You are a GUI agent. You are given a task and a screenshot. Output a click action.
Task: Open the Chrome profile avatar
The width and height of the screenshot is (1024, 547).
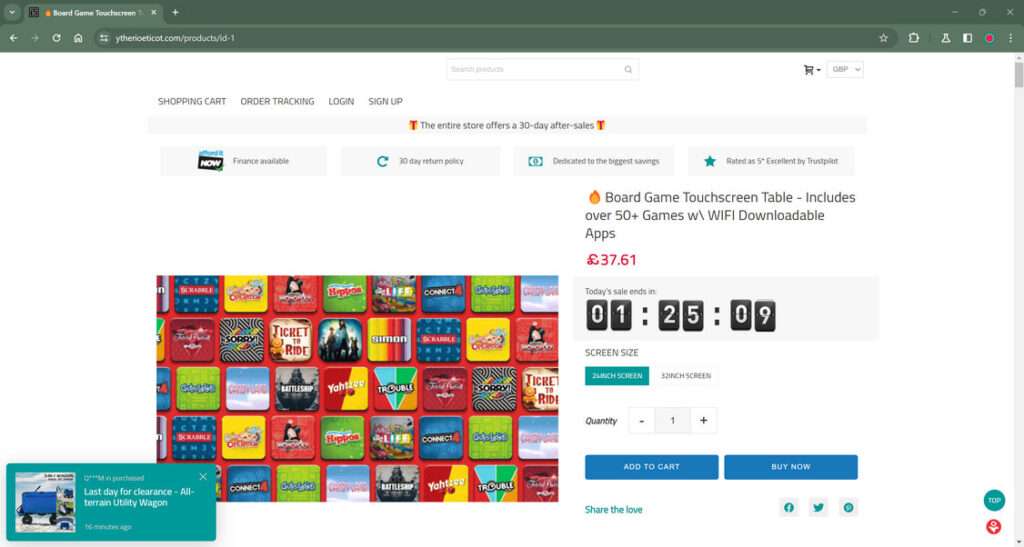click(989, 38)
